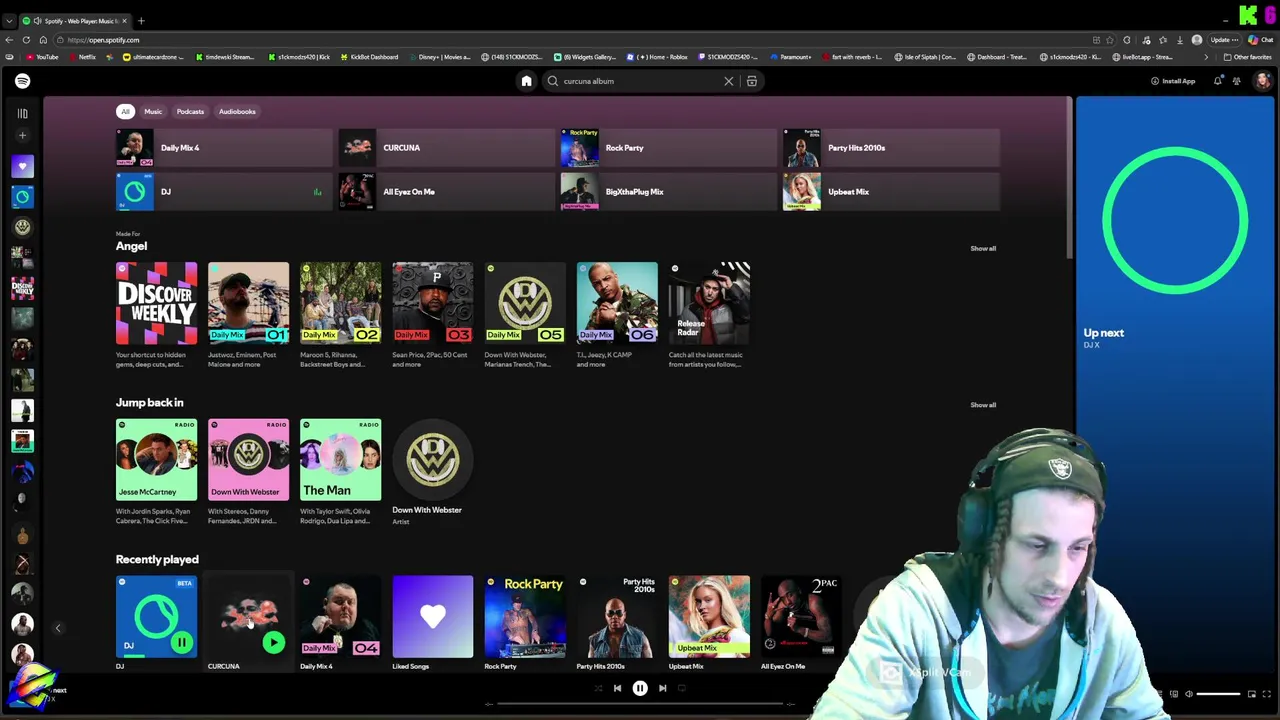
Task: Select the Music filter chip
Action: (153, 111)
